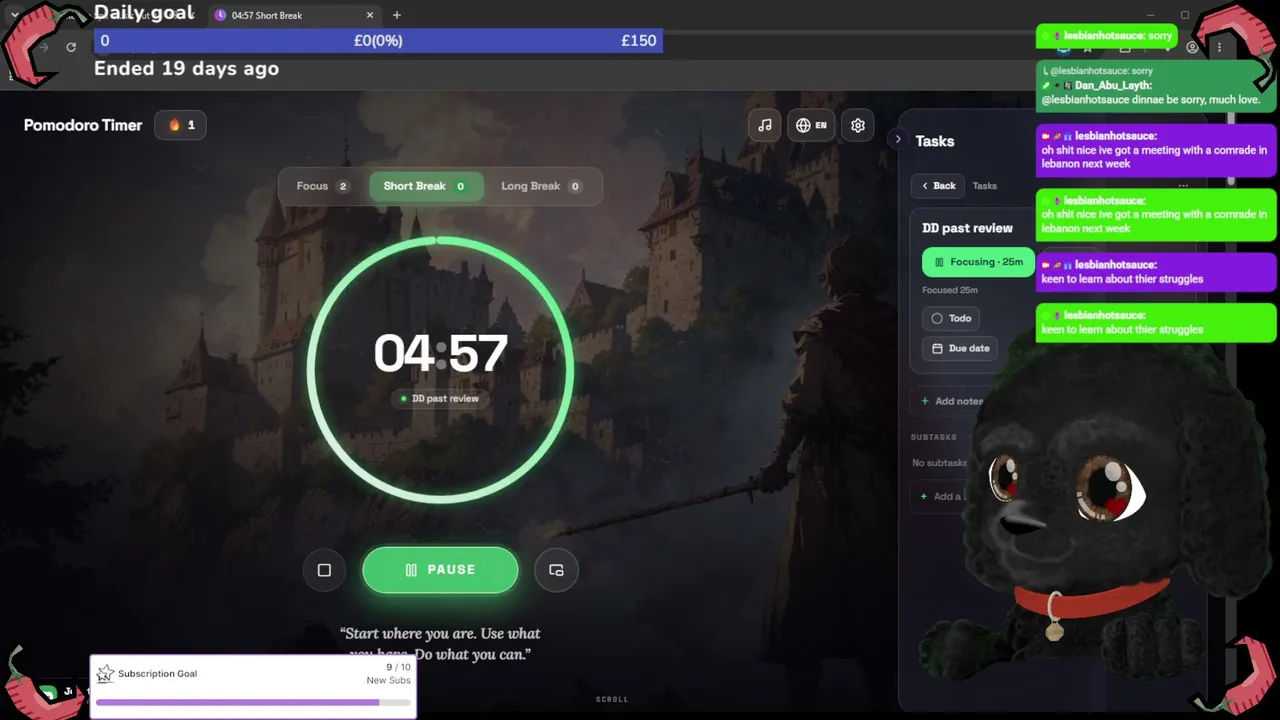The height and width of the screenshot is (720, 1280).
Task: Click the 'Focusing - 25m' button
Action: pos(978,262)
